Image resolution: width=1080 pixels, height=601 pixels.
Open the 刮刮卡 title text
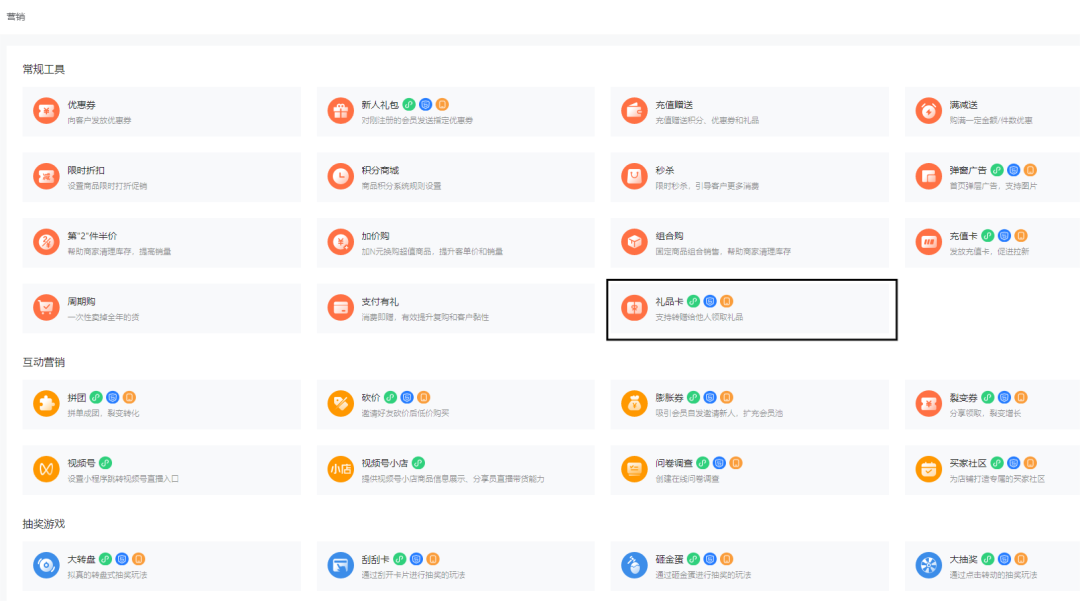coord(375,559)
